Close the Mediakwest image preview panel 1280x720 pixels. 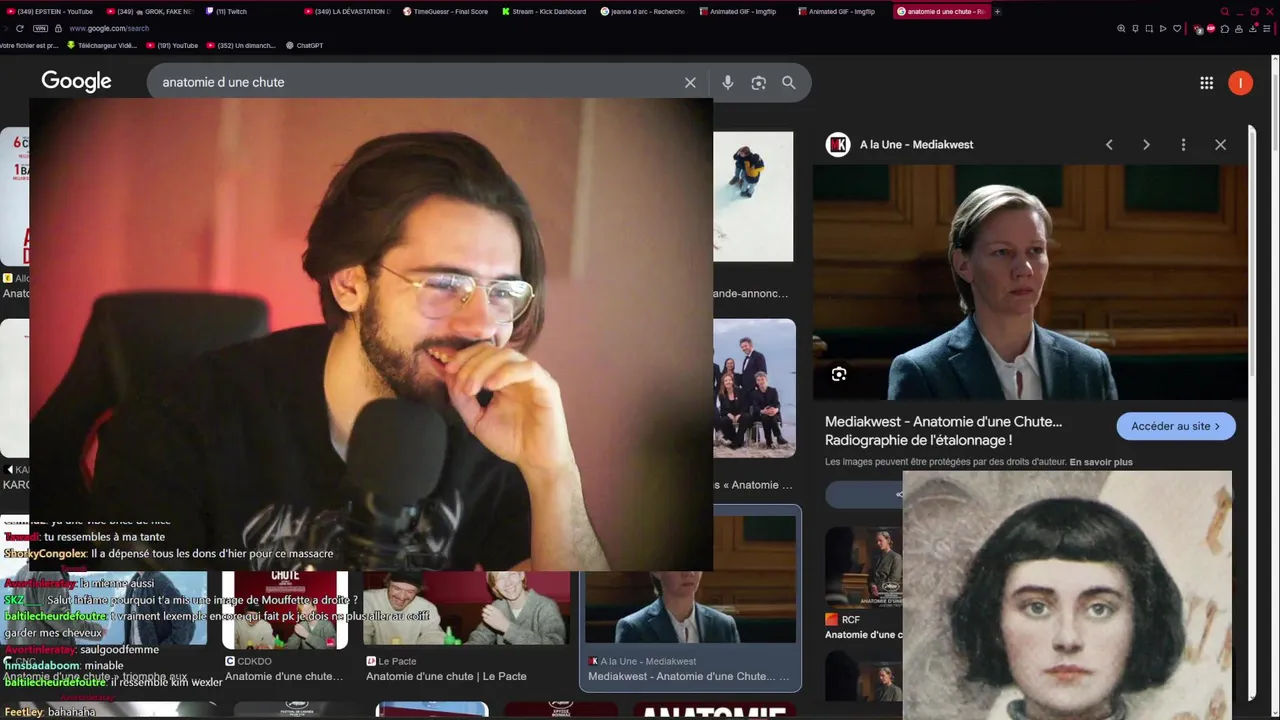(1220, 145)
